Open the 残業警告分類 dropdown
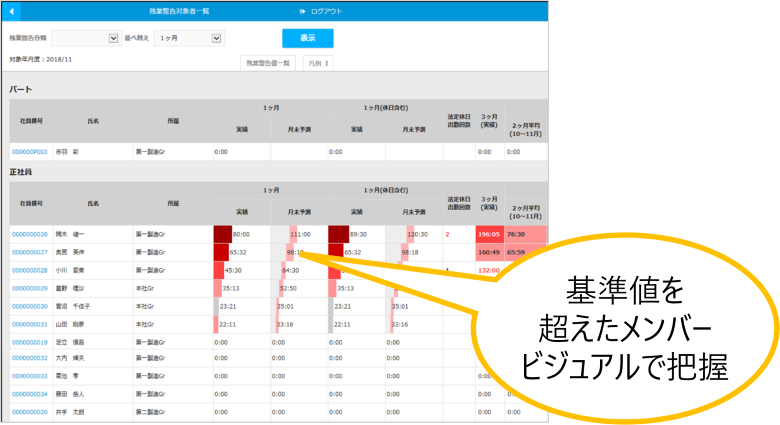Image resolution: width=780 pixels, height=425 pixels. (x=86, y=38)
